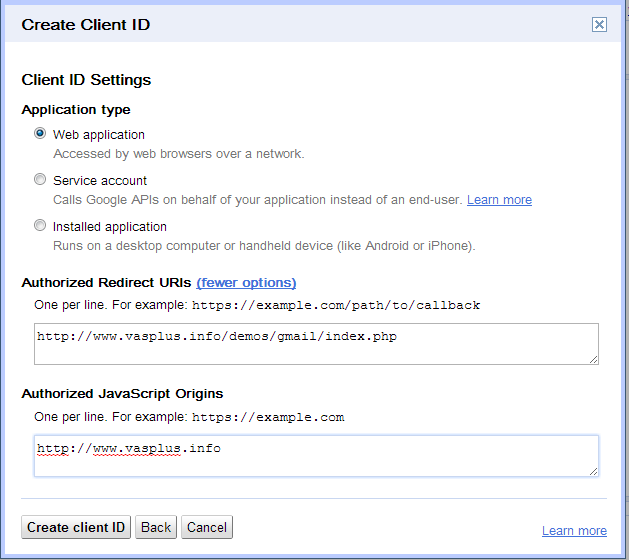Click the Back button

coord(156,527)
